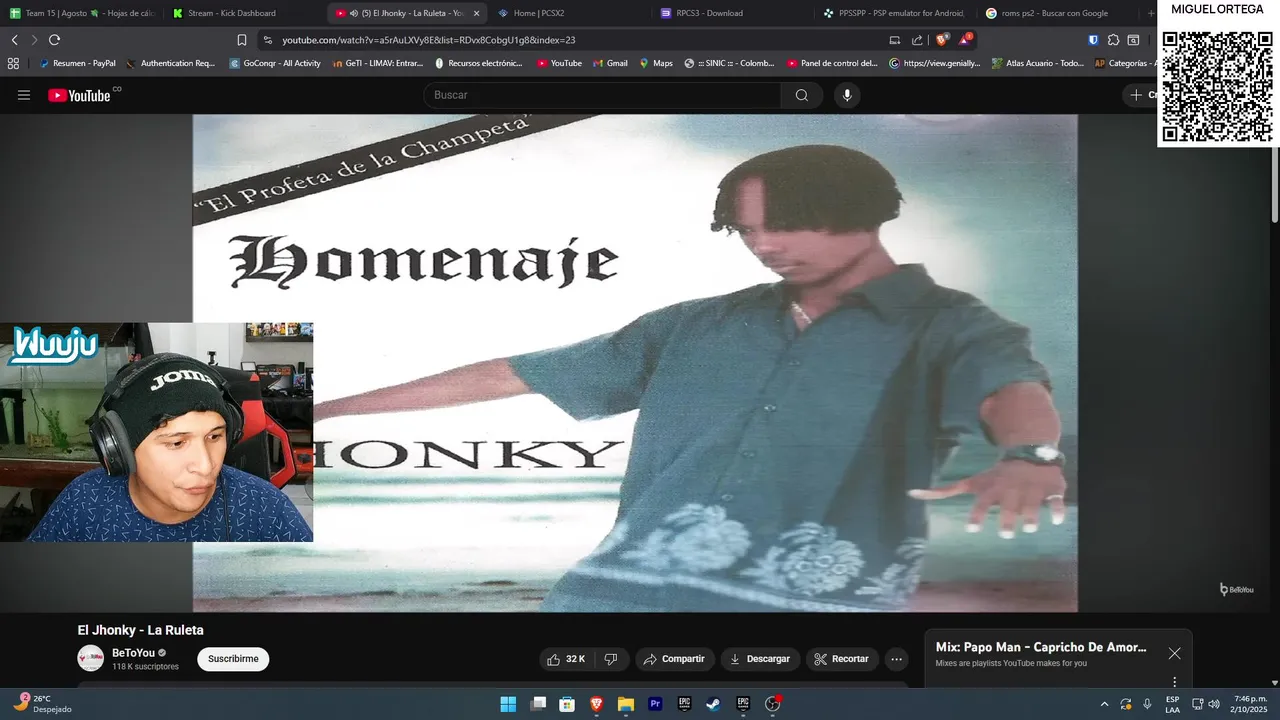
Task: Open the Authentication Req... bookmark
Action: 170,63
